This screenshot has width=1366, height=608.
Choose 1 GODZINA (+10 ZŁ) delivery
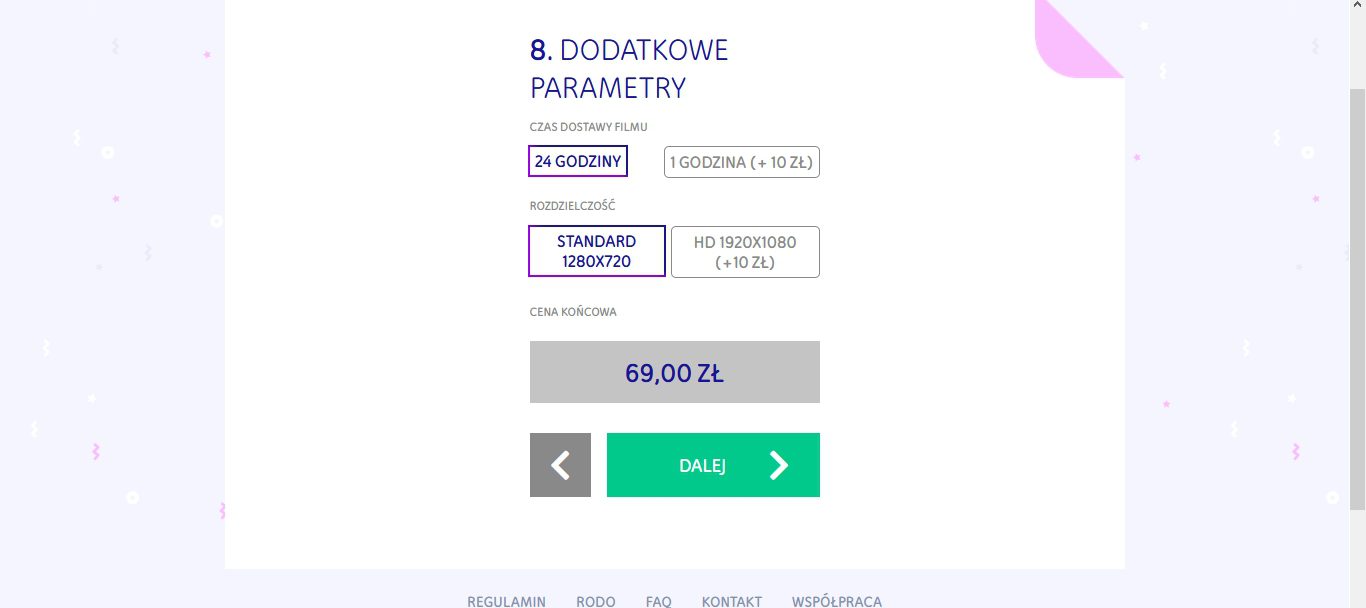(x=742, y=162)
